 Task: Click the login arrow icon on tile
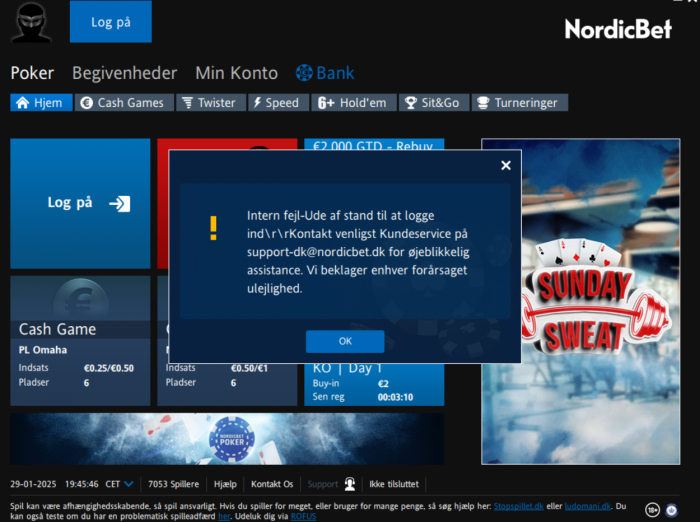point(120,204)
